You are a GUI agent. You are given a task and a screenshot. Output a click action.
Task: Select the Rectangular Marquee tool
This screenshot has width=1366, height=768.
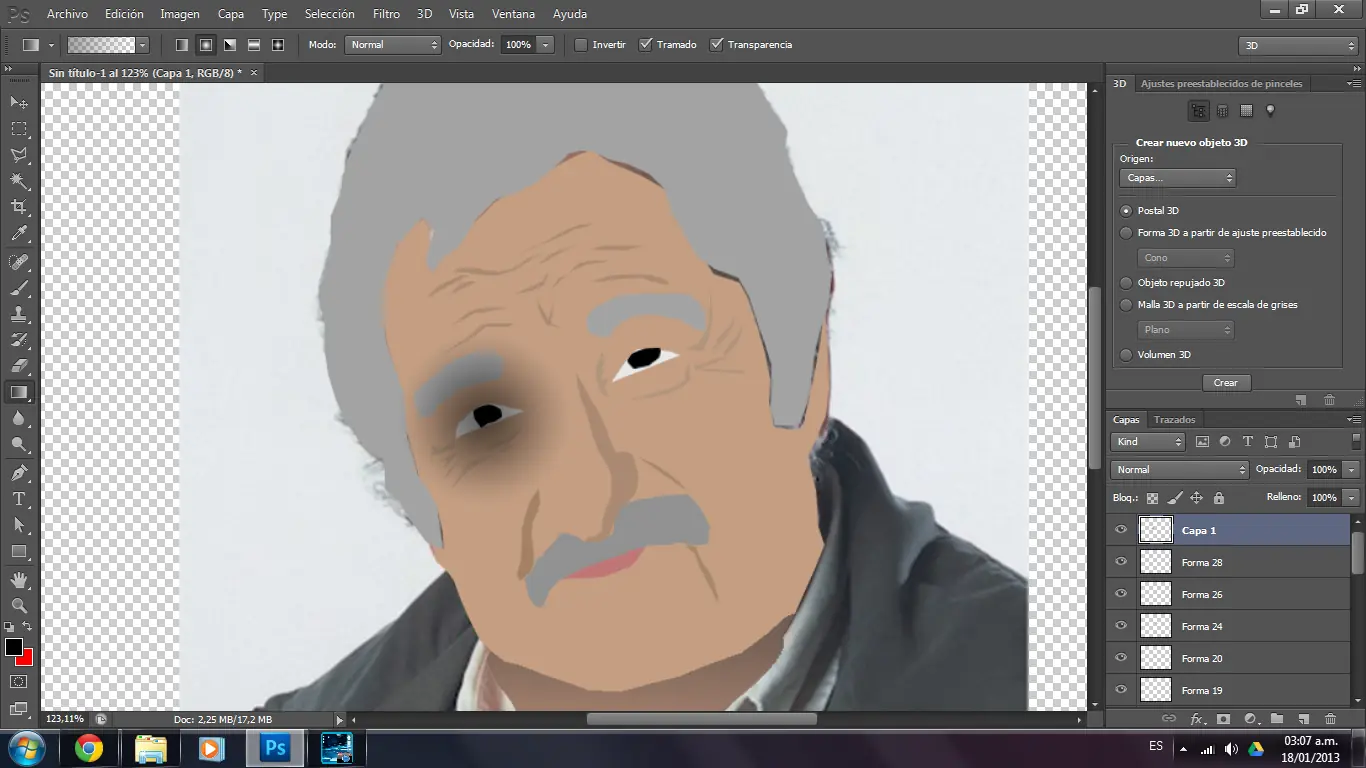pos(18,129)
